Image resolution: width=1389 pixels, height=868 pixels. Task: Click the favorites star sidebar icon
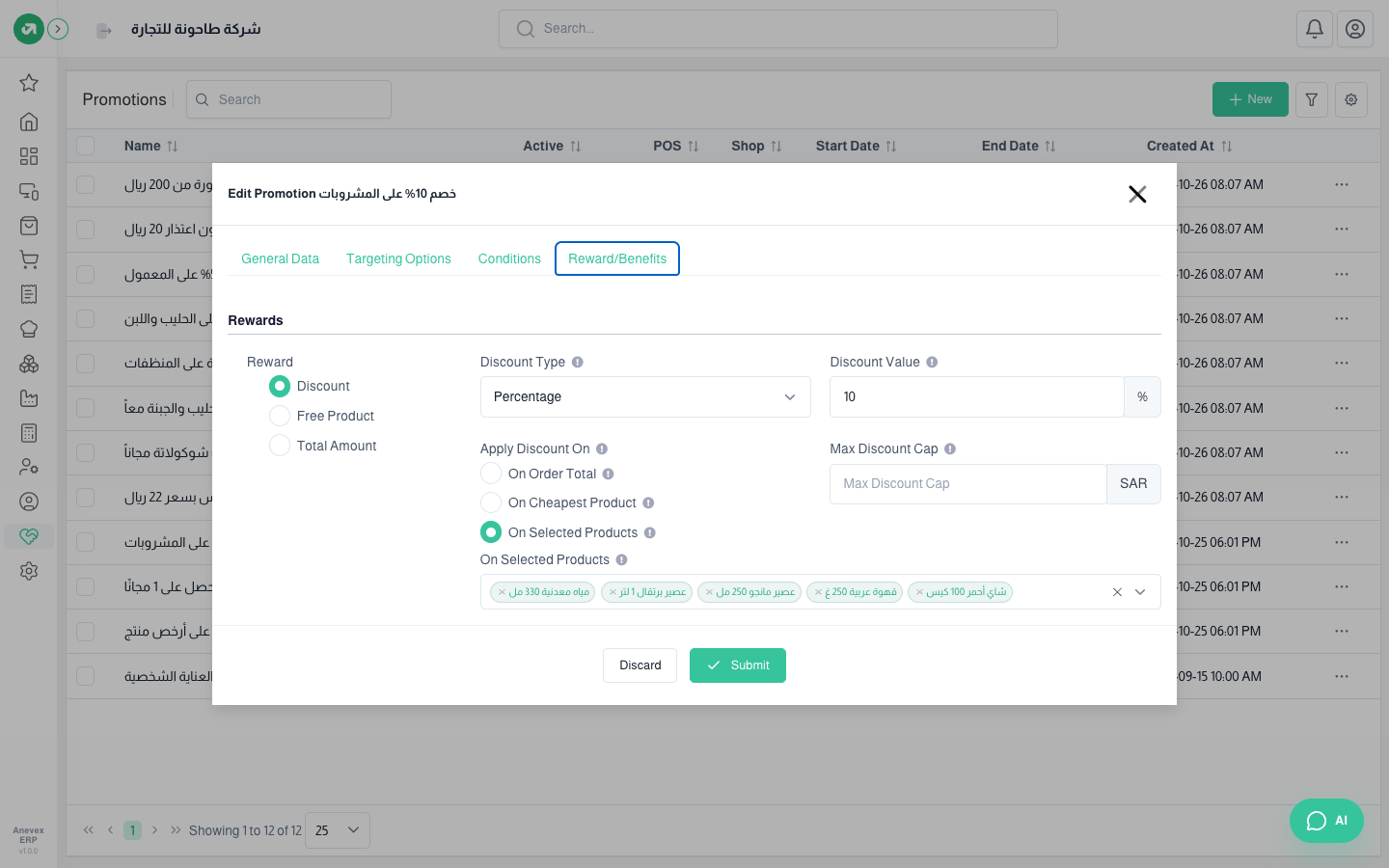29,83
